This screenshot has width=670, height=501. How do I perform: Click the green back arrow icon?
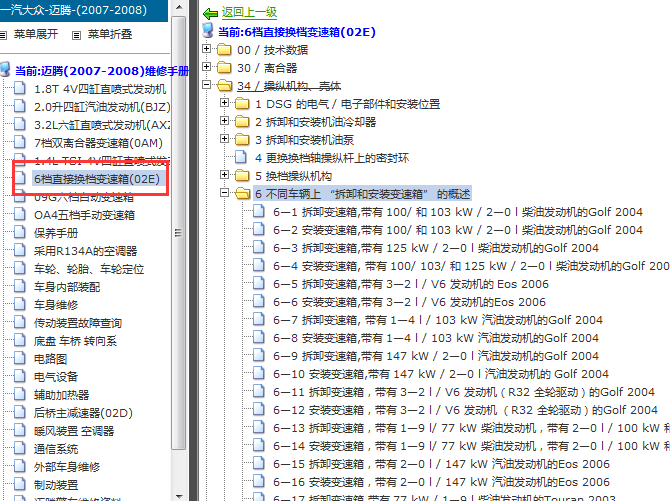(210, 14)
